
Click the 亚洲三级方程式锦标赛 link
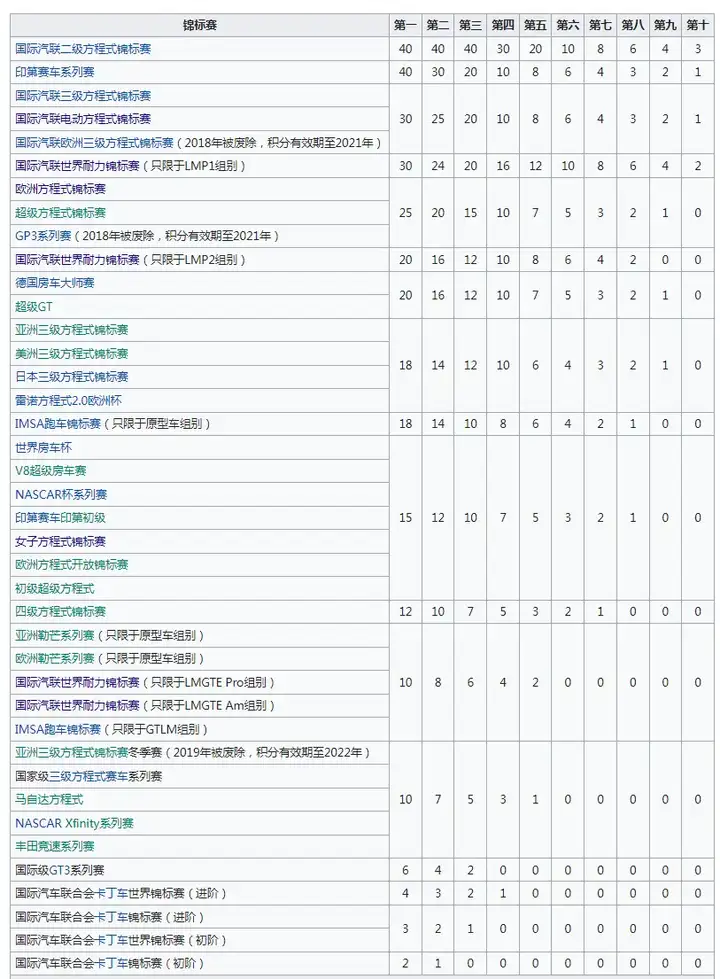[x=72, y=330]
